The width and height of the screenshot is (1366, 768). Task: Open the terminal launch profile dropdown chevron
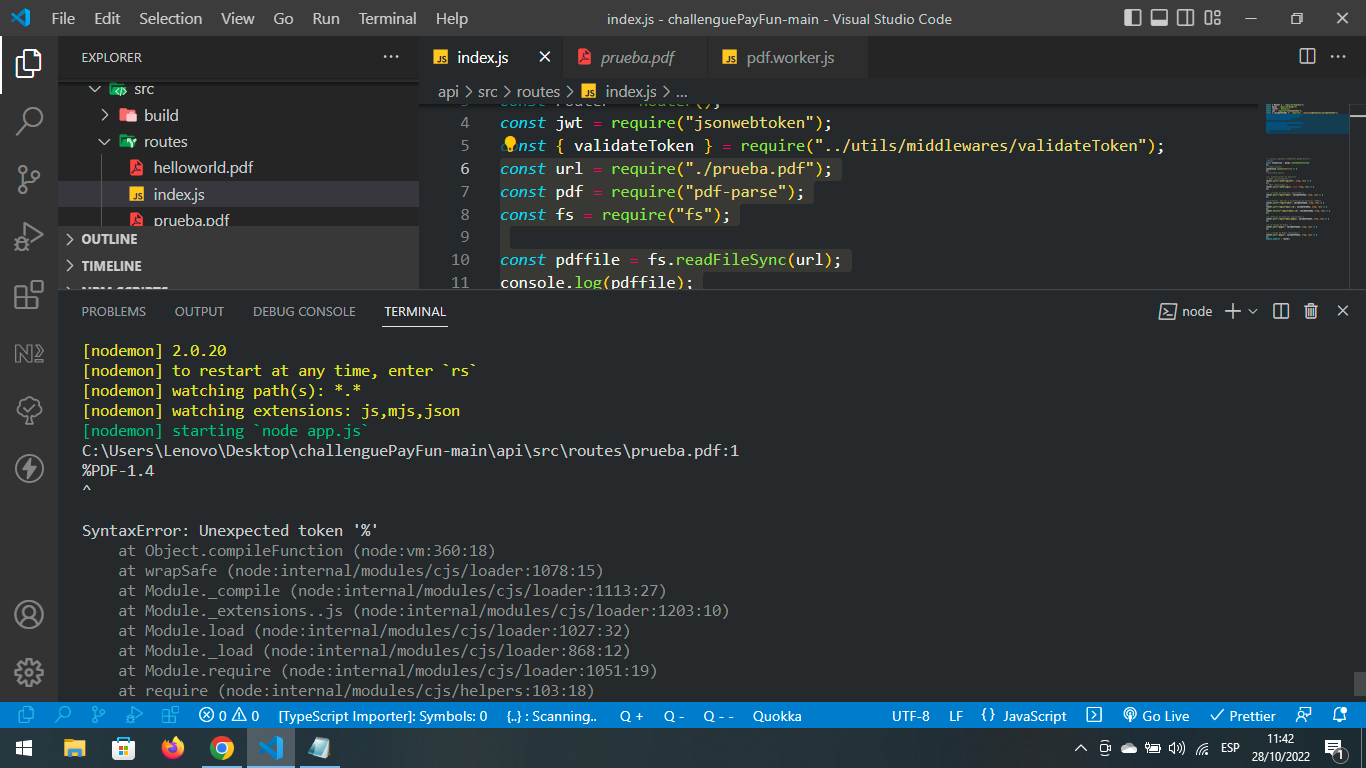pos(1252,312)
